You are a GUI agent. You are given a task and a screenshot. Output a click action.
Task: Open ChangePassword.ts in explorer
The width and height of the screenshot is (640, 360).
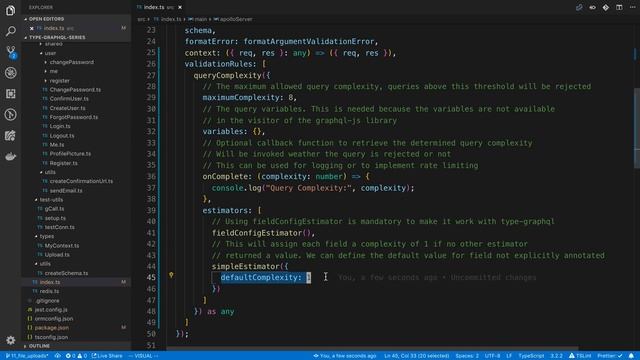75,89
